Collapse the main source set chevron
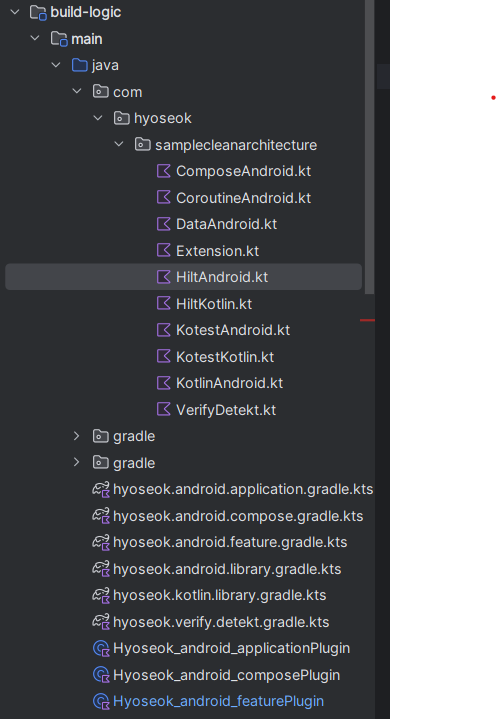 click(x=35, y=39)
